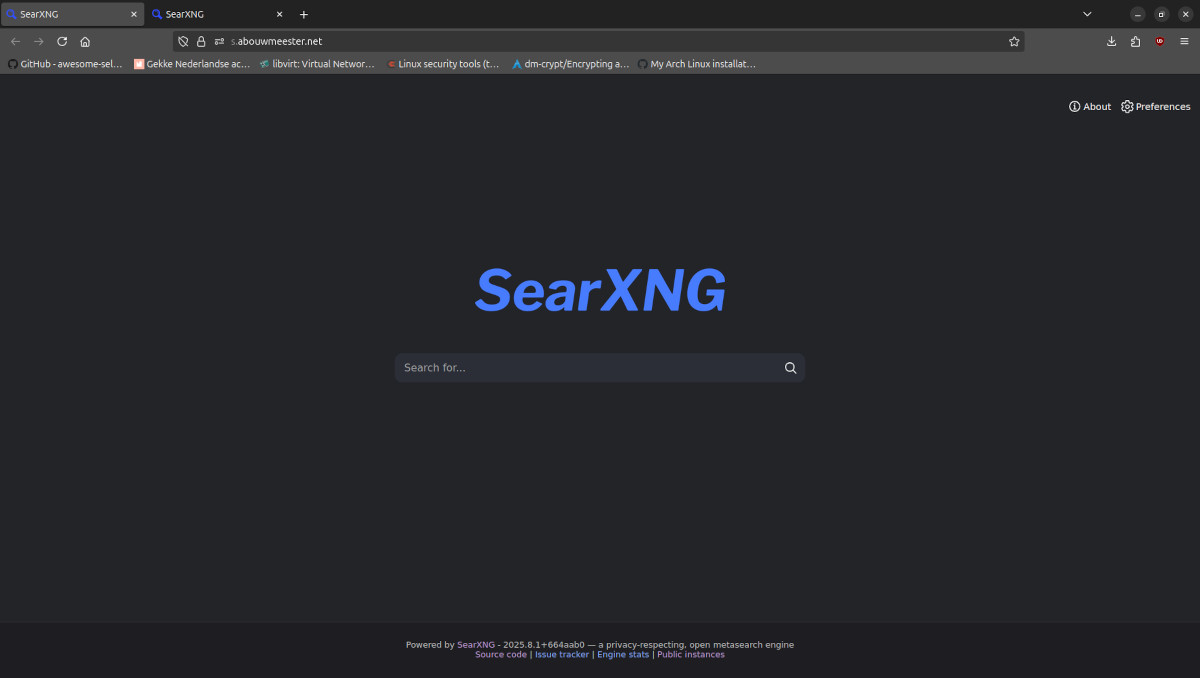Open Gekke Nederlandse bookmark folder

[192, 63]
